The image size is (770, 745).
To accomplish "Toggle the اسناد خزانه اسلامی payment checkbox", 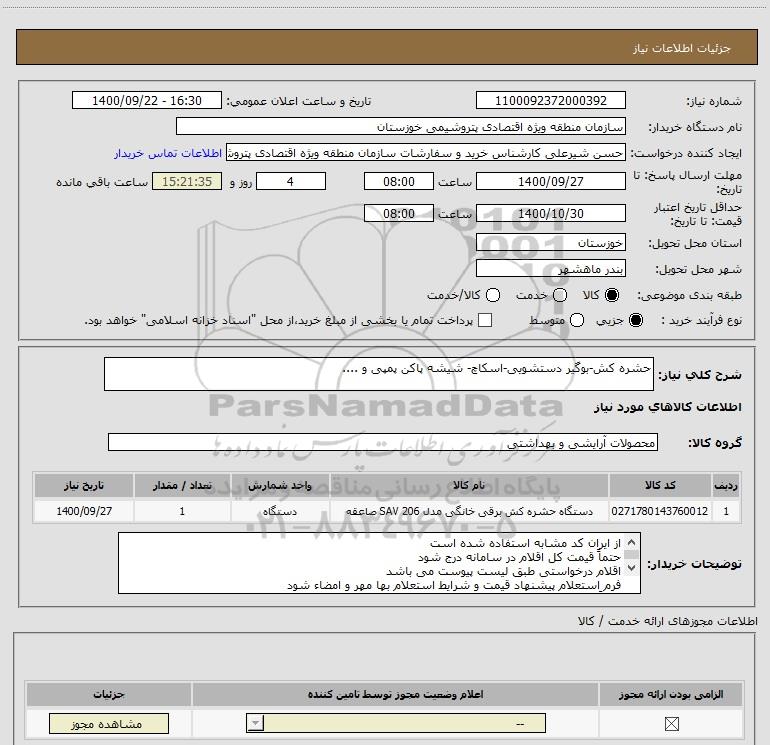I will tap(485, 320).
